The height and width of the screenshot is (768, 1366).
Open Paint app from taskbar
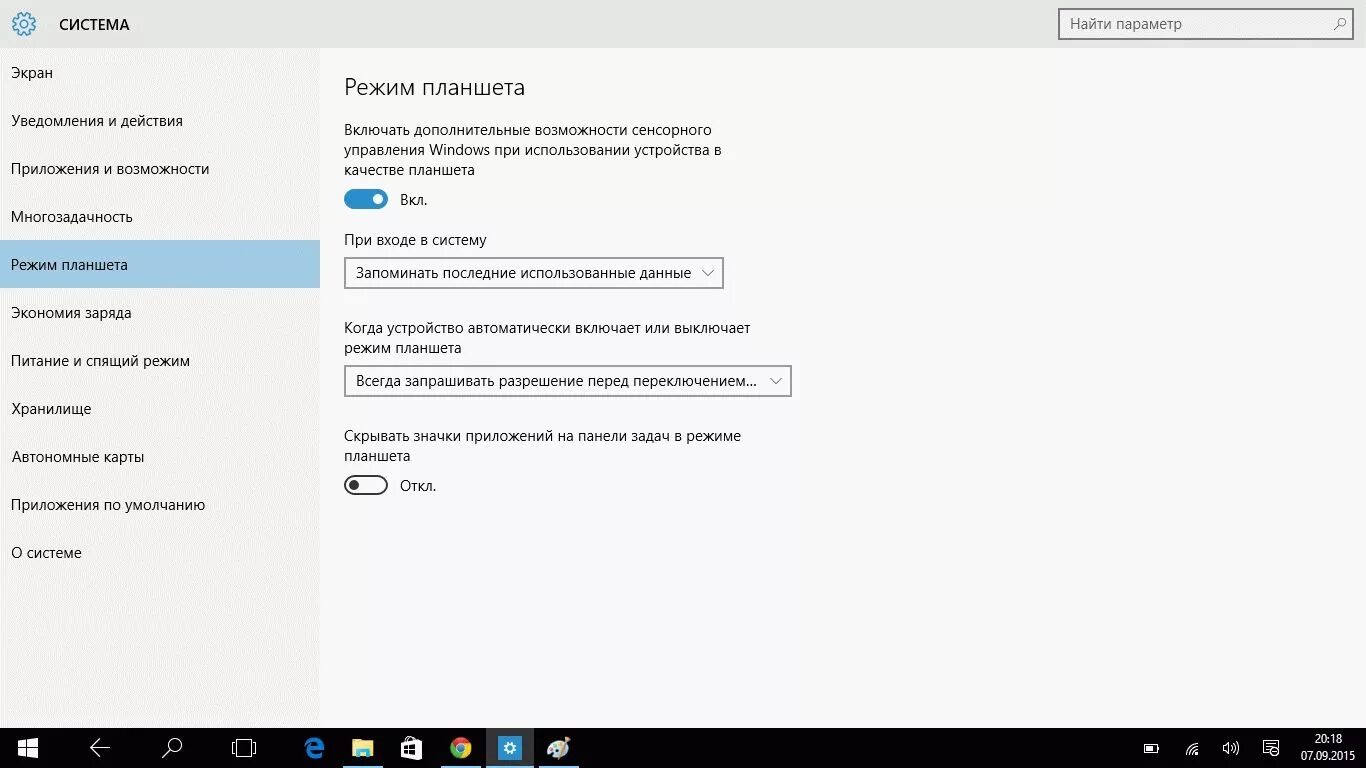coord(558,748)
